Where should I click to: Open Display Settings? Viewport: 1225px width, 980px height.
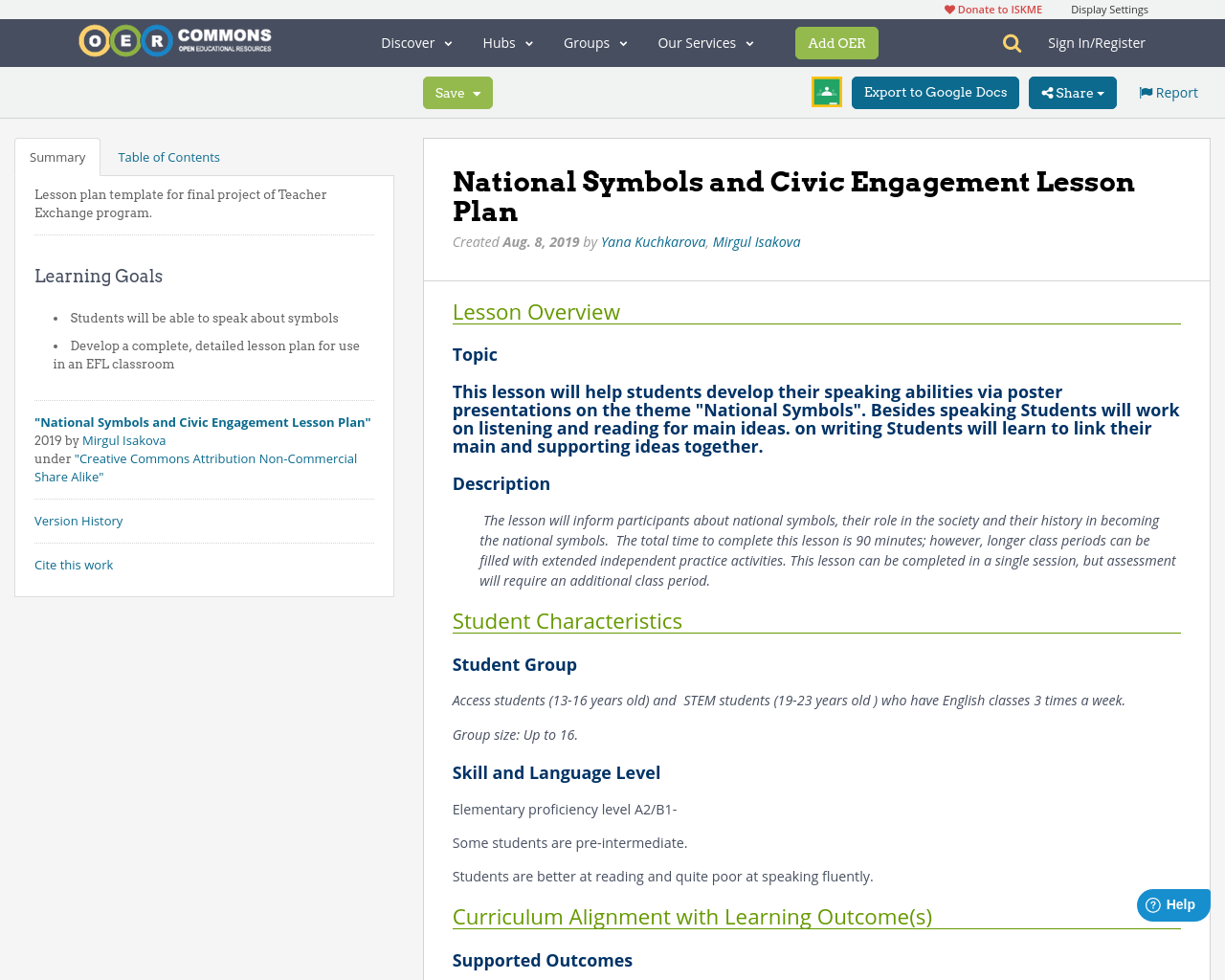[x=1109, y=8]
